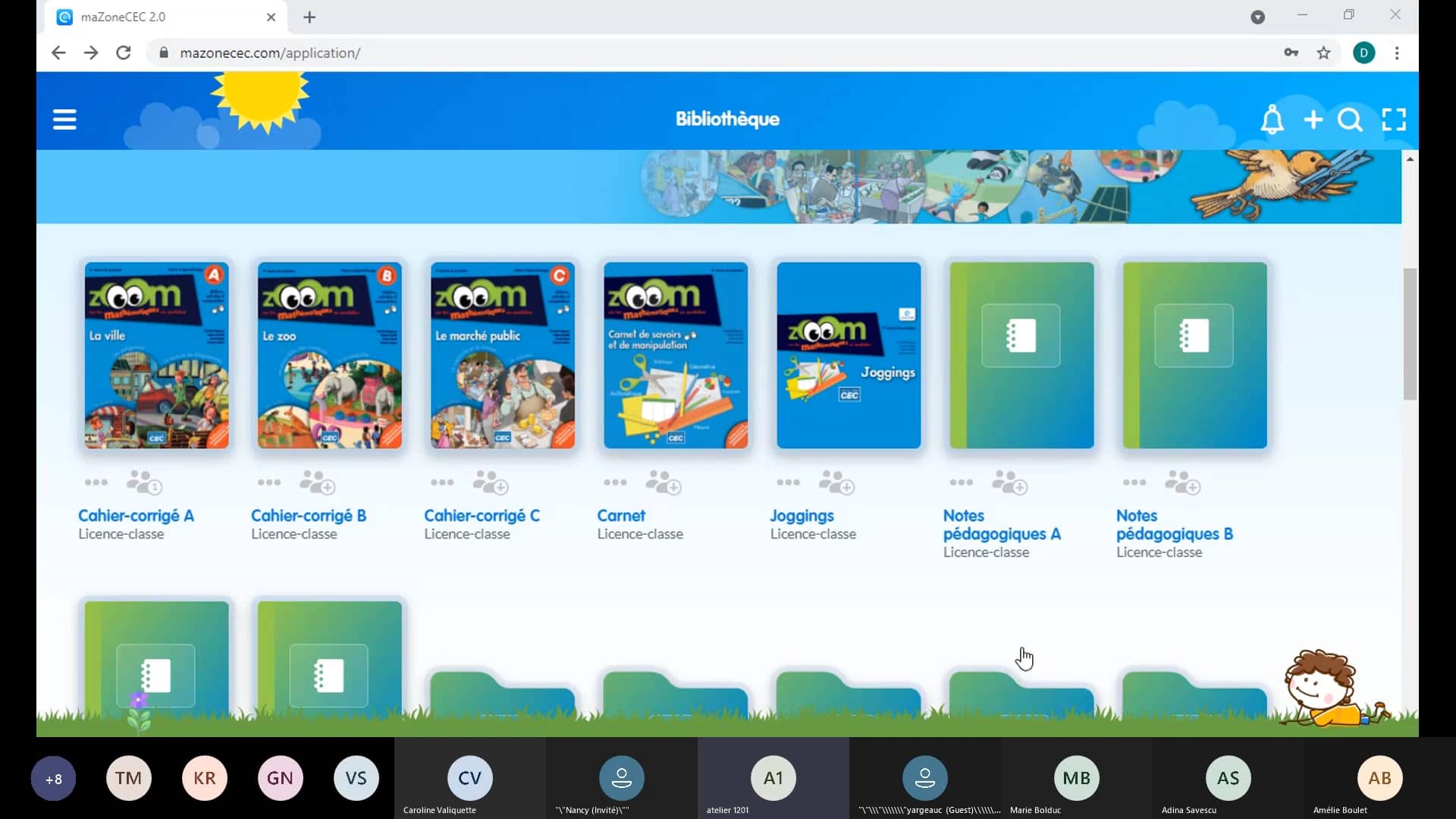Click the notifications bell icon
The height and width of the screenshot is (819, 1456).
point(1272,120)
